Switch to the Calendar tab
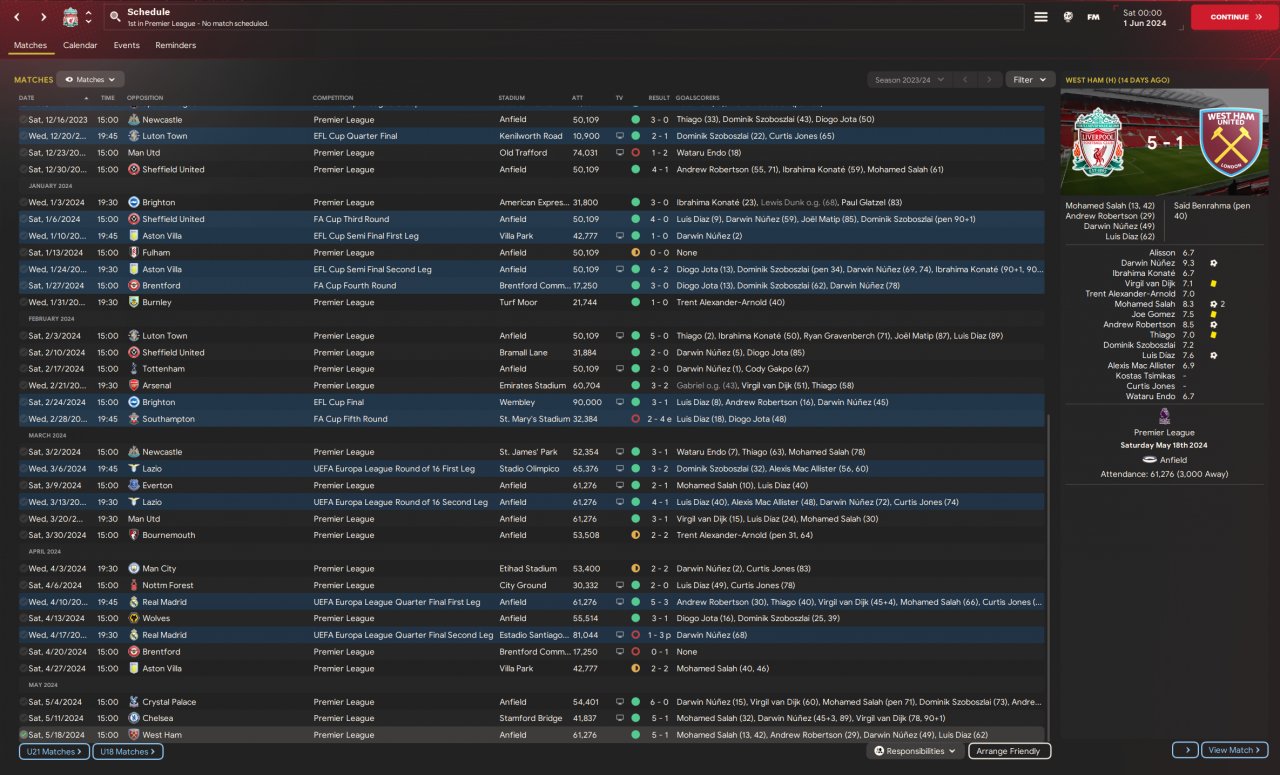The image size is (1280, 775). click(x=80, y=46)
